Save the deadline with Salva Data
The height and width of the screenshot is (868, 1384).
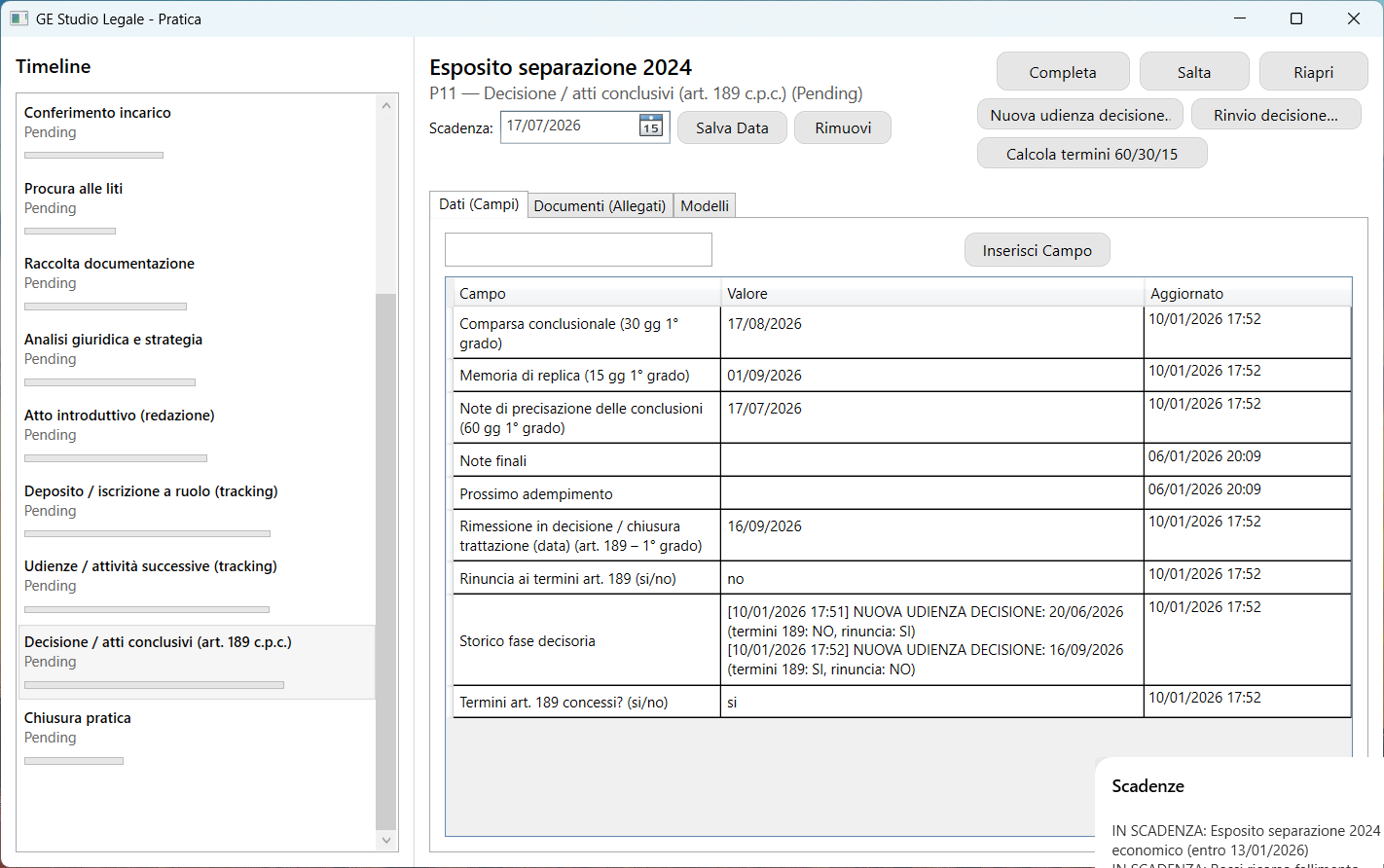click(732, 127)
